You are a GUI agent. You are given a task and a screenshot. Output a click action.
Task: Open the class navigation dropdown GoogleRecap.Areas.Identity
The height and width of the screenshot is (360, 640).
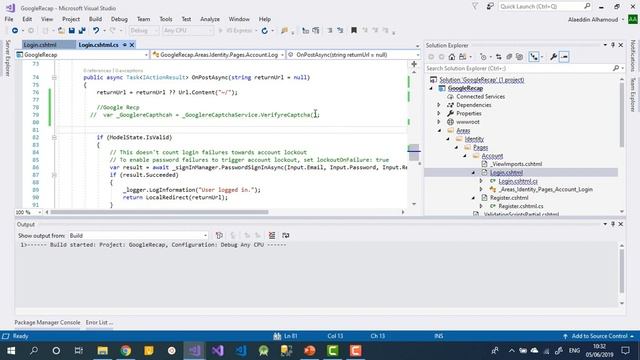[218, 55]
